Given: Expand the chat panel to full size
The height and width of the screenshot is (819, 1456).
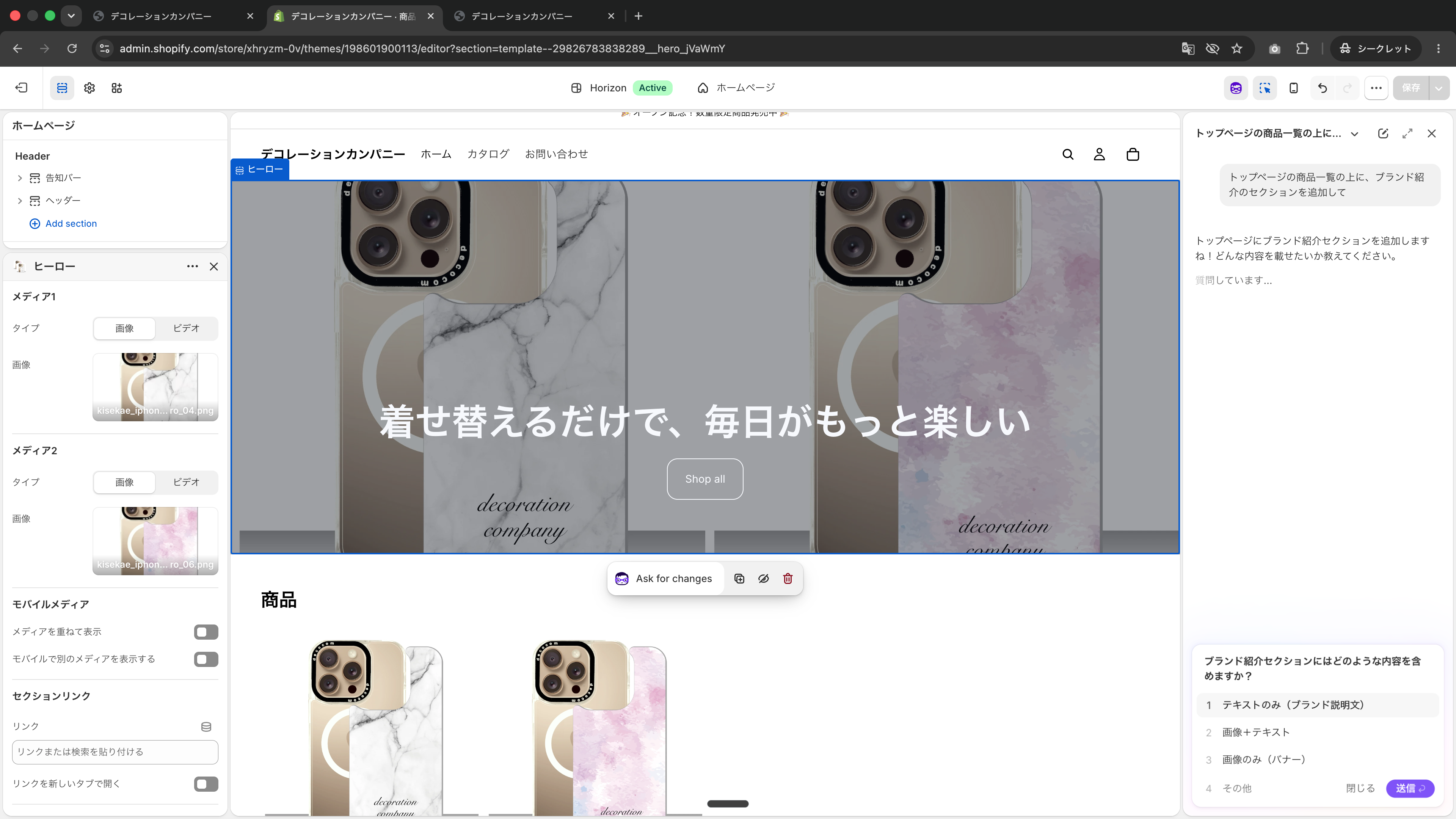Looking at the screenshot, I should (x=1407, y=133).
